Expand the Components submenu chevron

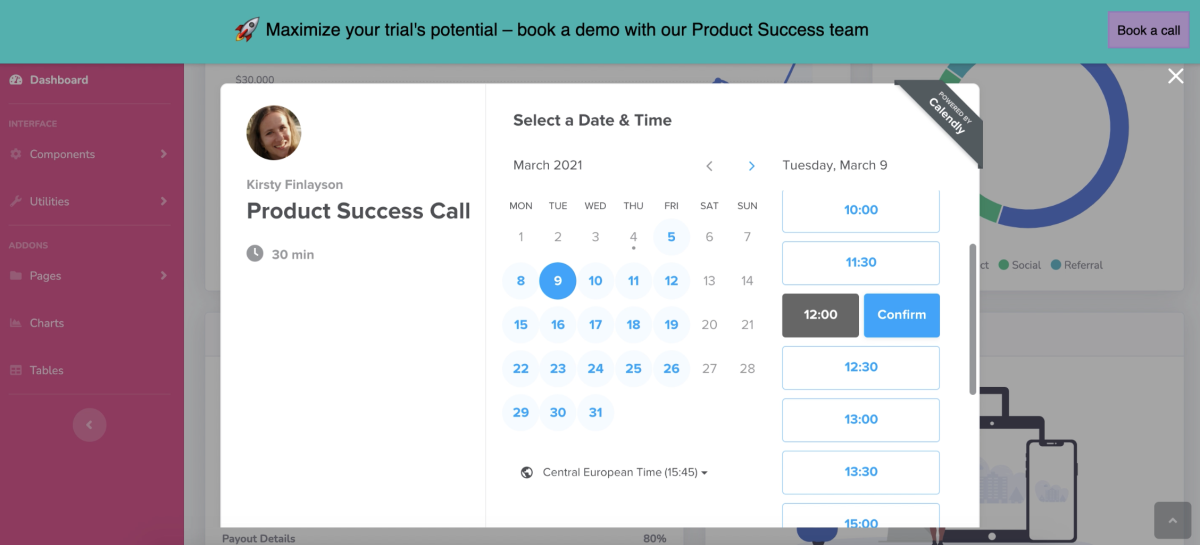pyautogui.click(x=163, y=154)
